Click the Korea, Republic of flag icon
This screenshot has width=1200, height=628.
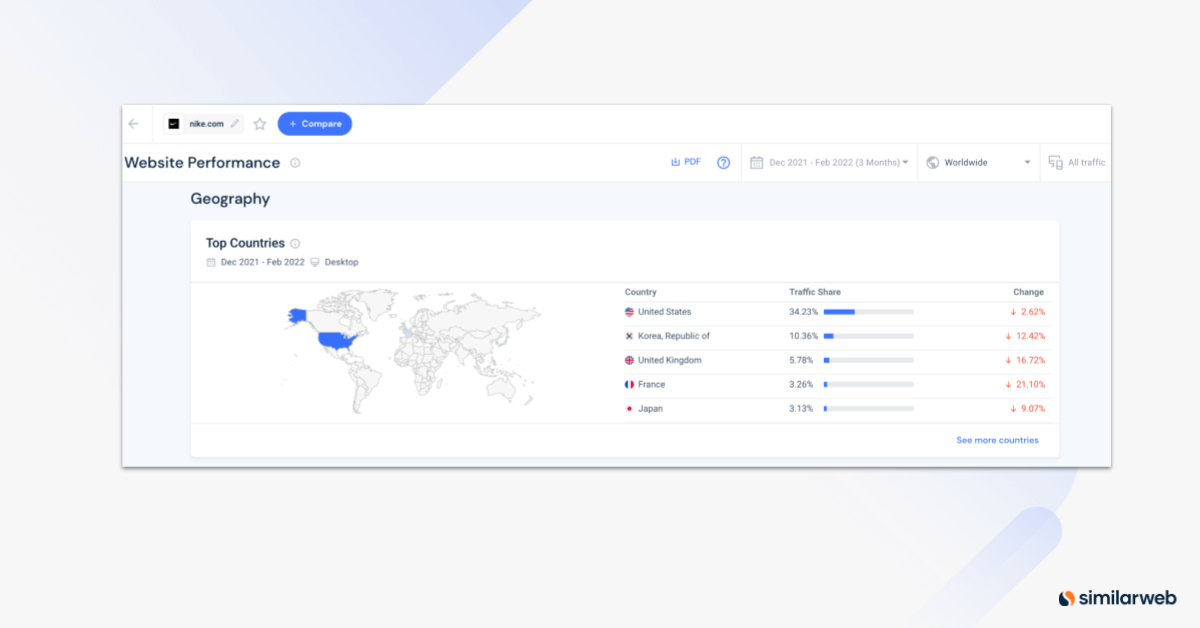(629, 336)
